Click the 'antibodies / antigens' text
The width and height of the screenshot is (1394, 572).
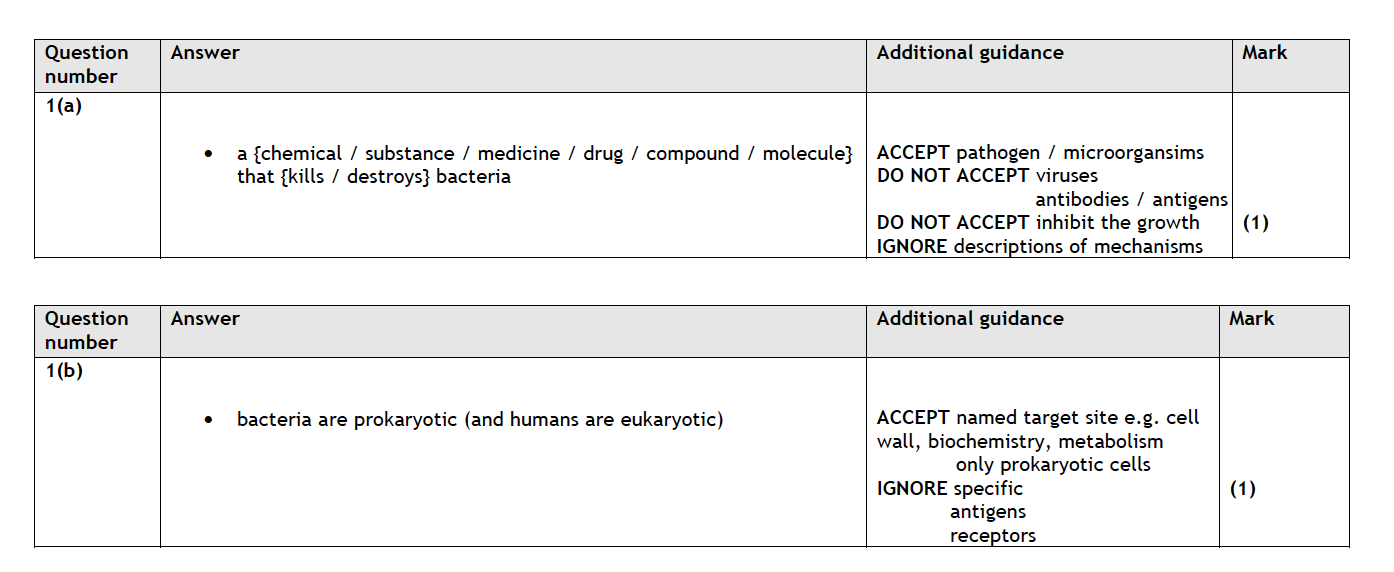pyautogui.click(x=1130, y=199)
